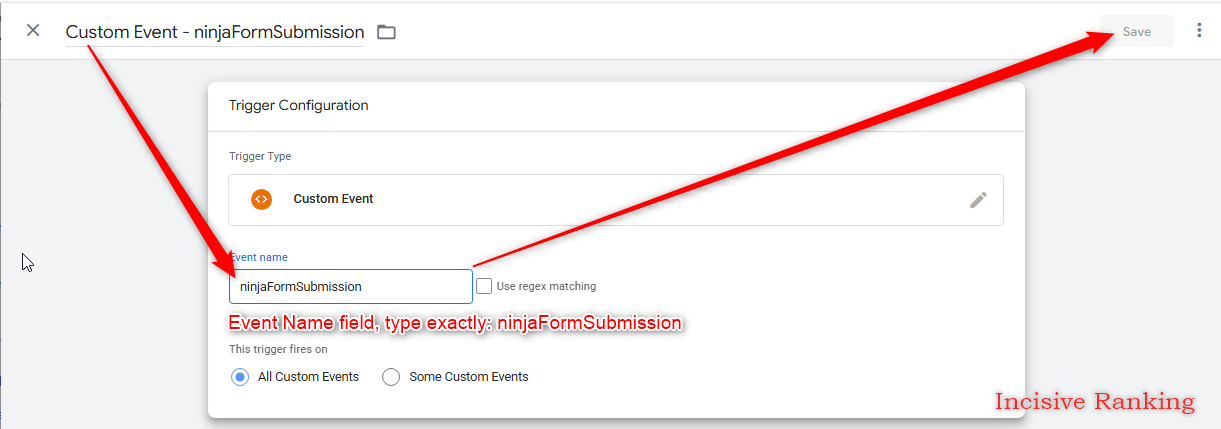This screenshot has width=1221, height=429.
Task: Edit the trigger type with the pencil icon
Action: tap(978, 200)
